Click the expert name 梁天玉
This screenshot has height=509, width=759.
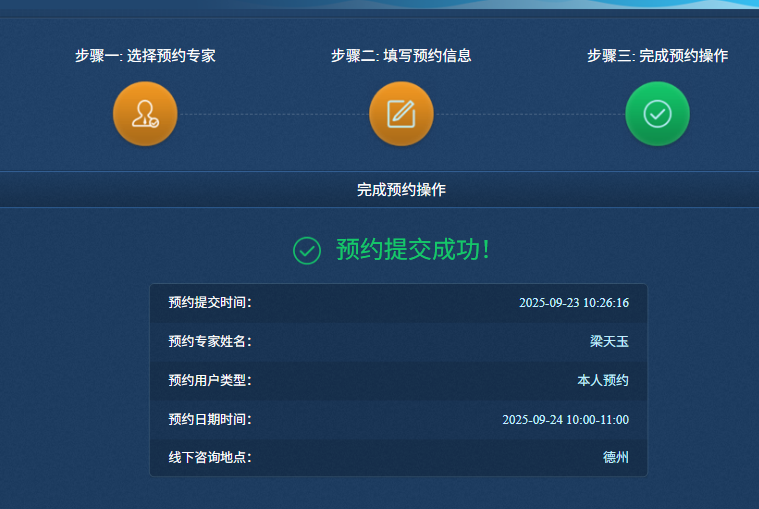pos(609,342)
